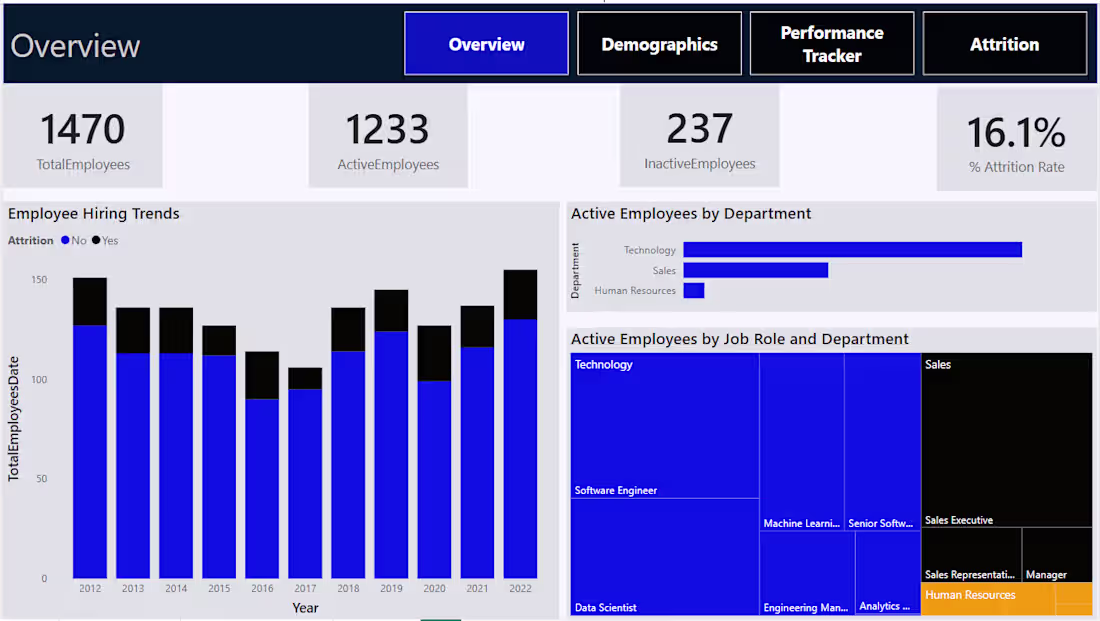Click the Sales Executive block in the treemap
Image resolution: width=1100 pixels, height=621 pixels.
1005,440
